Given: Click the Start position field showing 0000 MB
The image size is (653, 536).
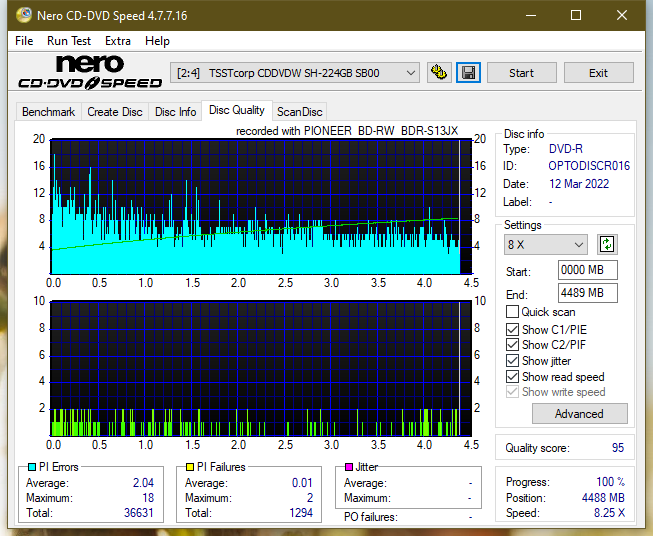Looking at the screenshot, I should pyautogui.click(x=588, y=270).
